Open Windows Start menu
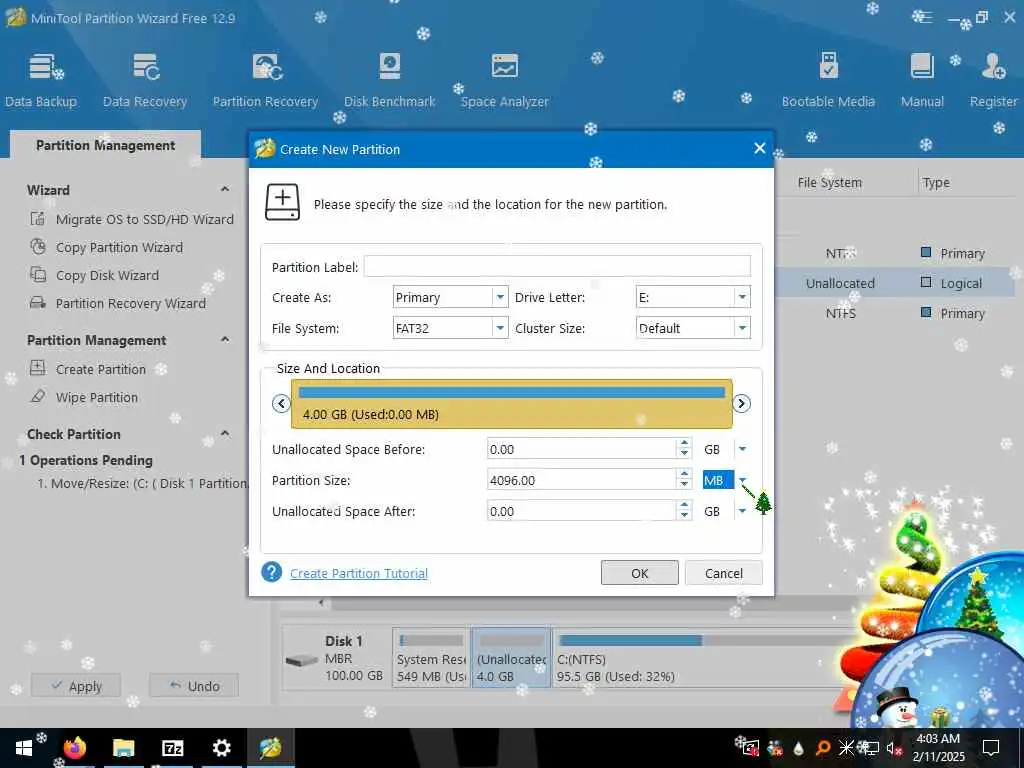The image size is (1024, 768). tap(24, 748)
